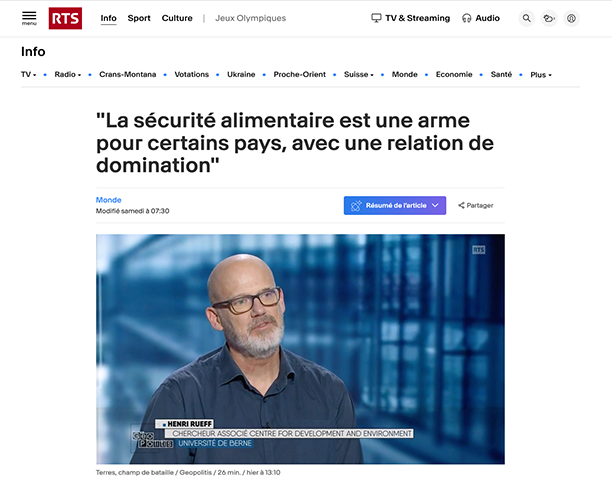Select the Sport tab
The width and height of the screenshot is (612, 482).
139,18
